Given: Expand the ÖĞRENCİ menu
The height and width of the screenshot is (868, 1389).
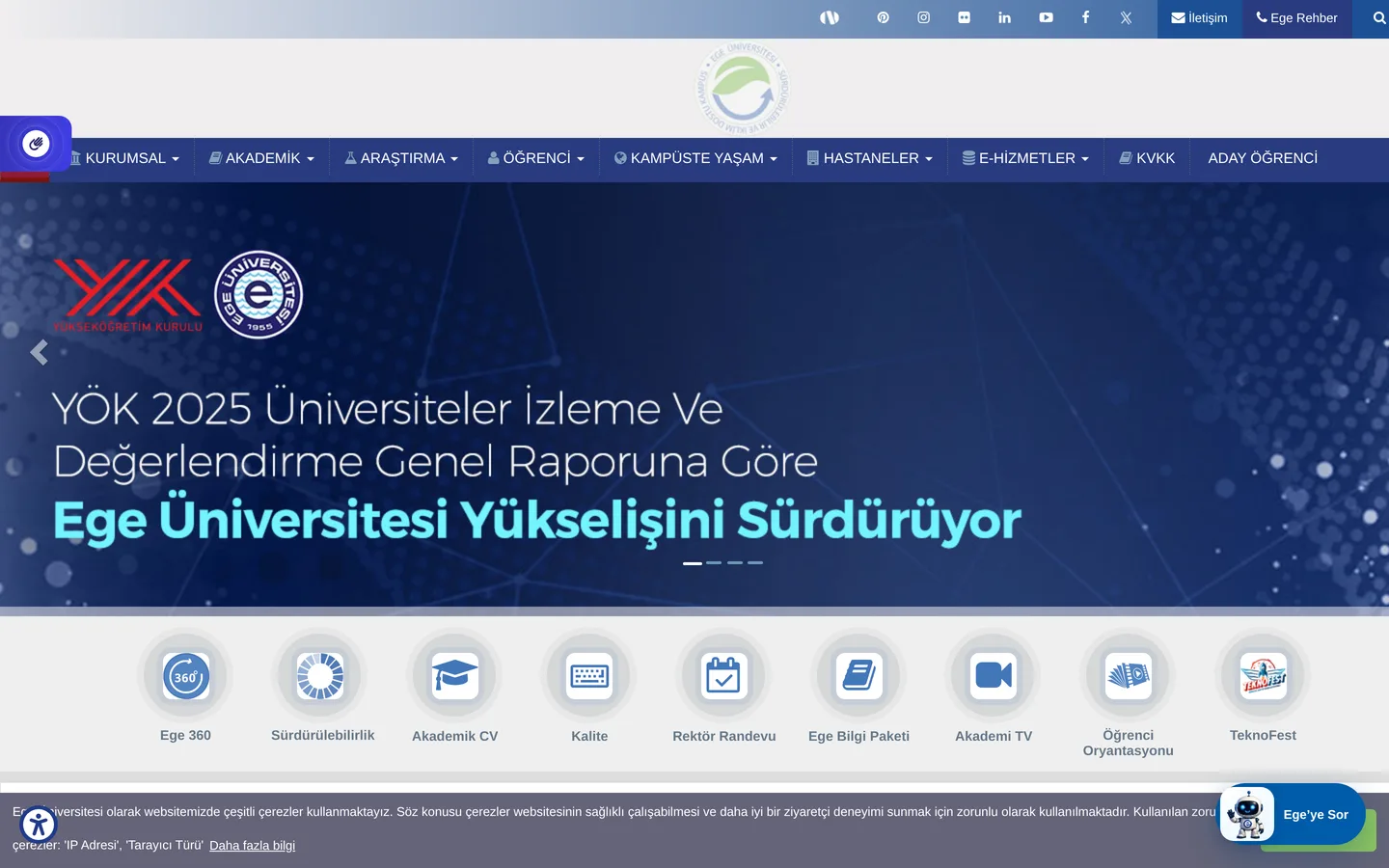Looking at the screenshot, I should [536, 158].
